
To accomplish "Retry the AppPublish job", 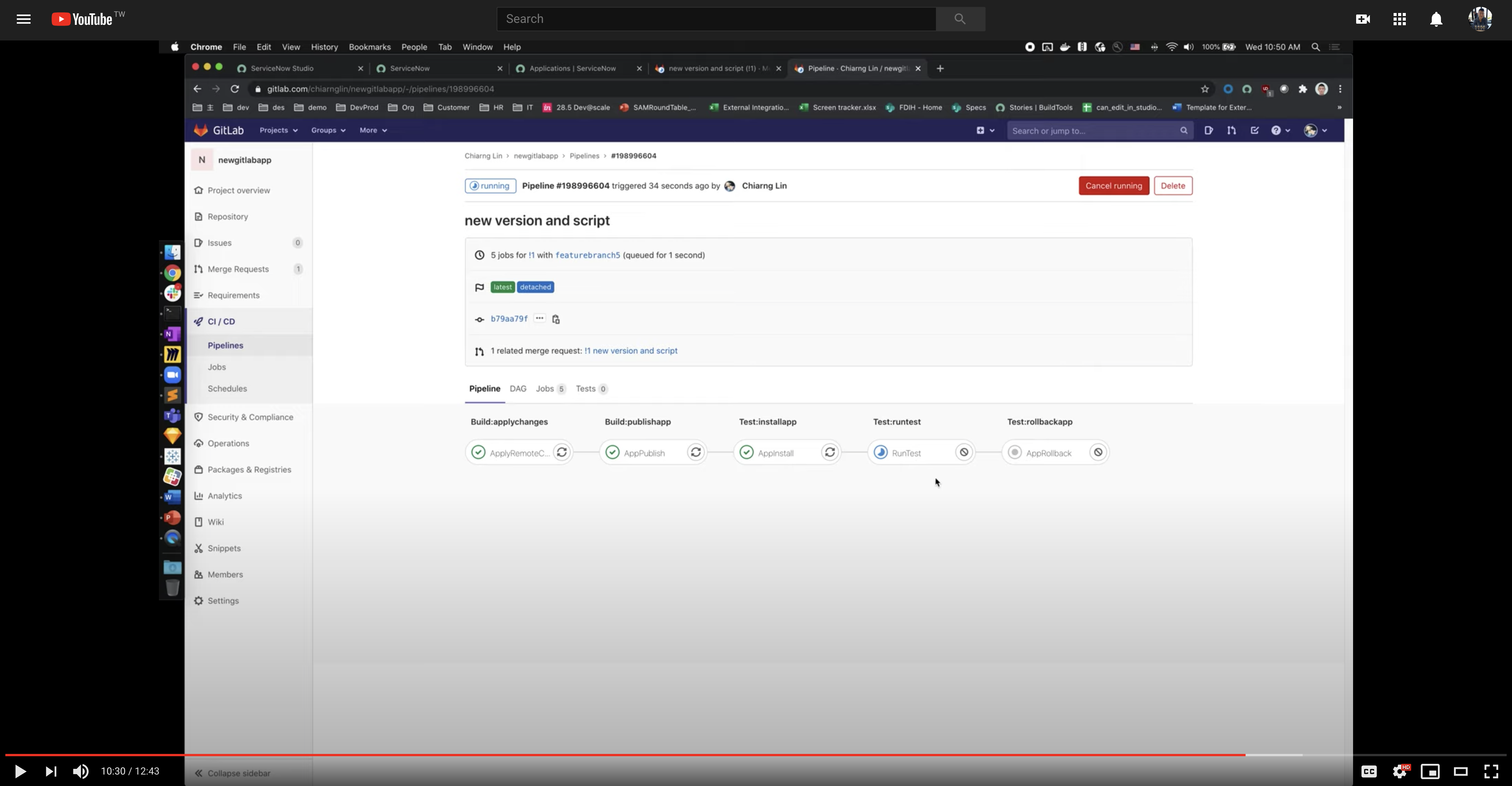I will (x=696, y=453).
